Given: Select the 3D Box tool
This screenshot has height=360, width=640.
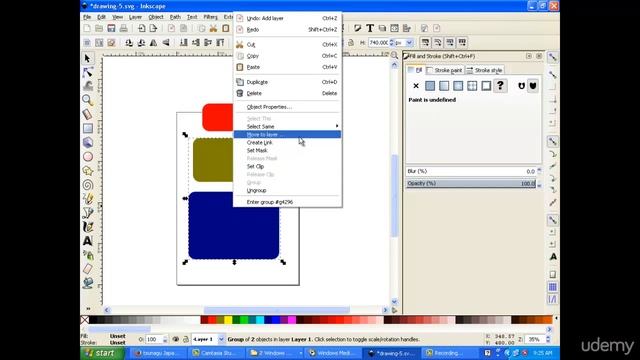Looking at the screenshot, I should click(x=87, y=142).
